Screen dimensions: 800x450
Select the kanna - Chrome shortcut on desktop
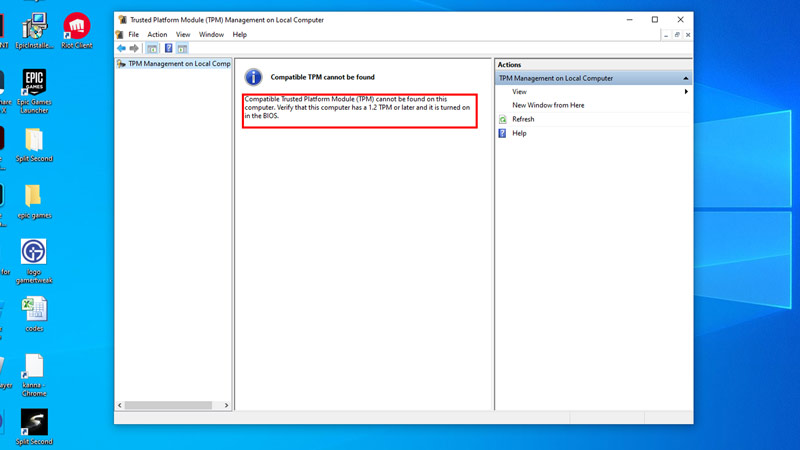pyautogui.click(x=34, y=375)
